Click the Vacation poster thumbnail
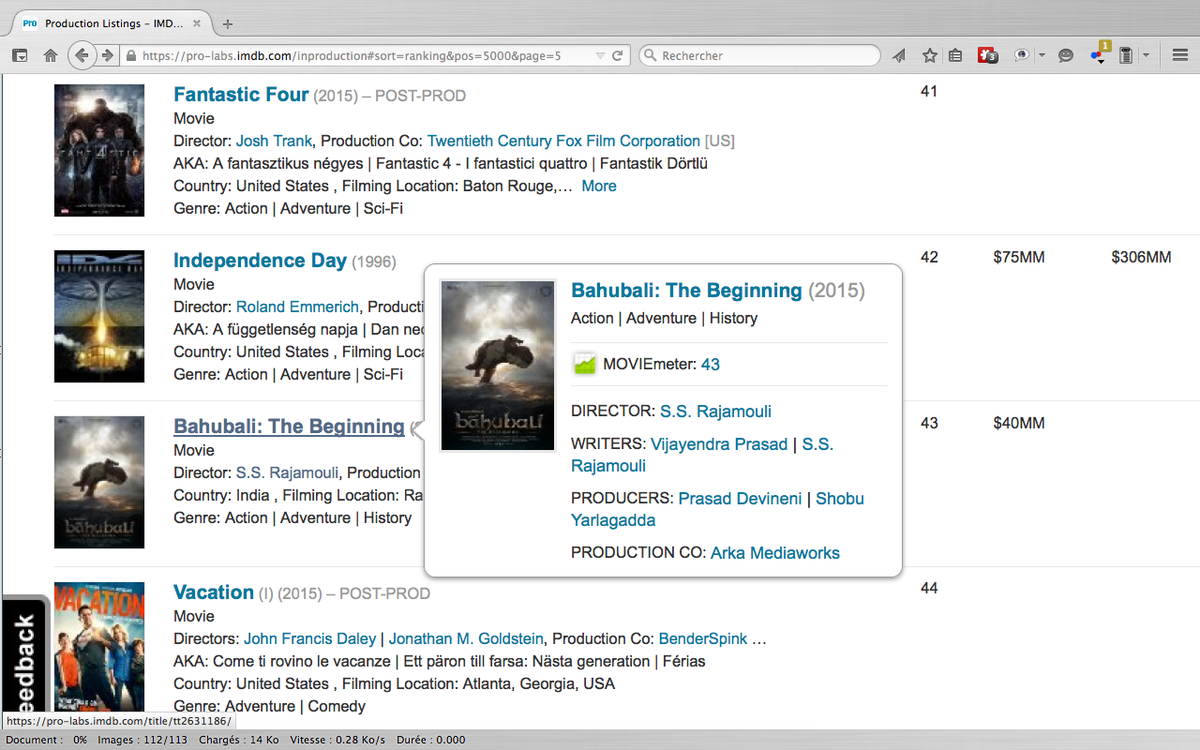This screenshot has width=1200, height=750. point(99,648)
